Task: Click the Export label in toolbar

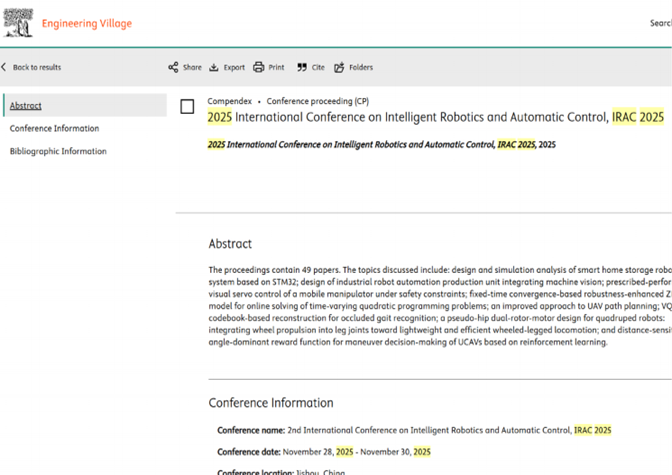Action: click(x=234, y=67)
